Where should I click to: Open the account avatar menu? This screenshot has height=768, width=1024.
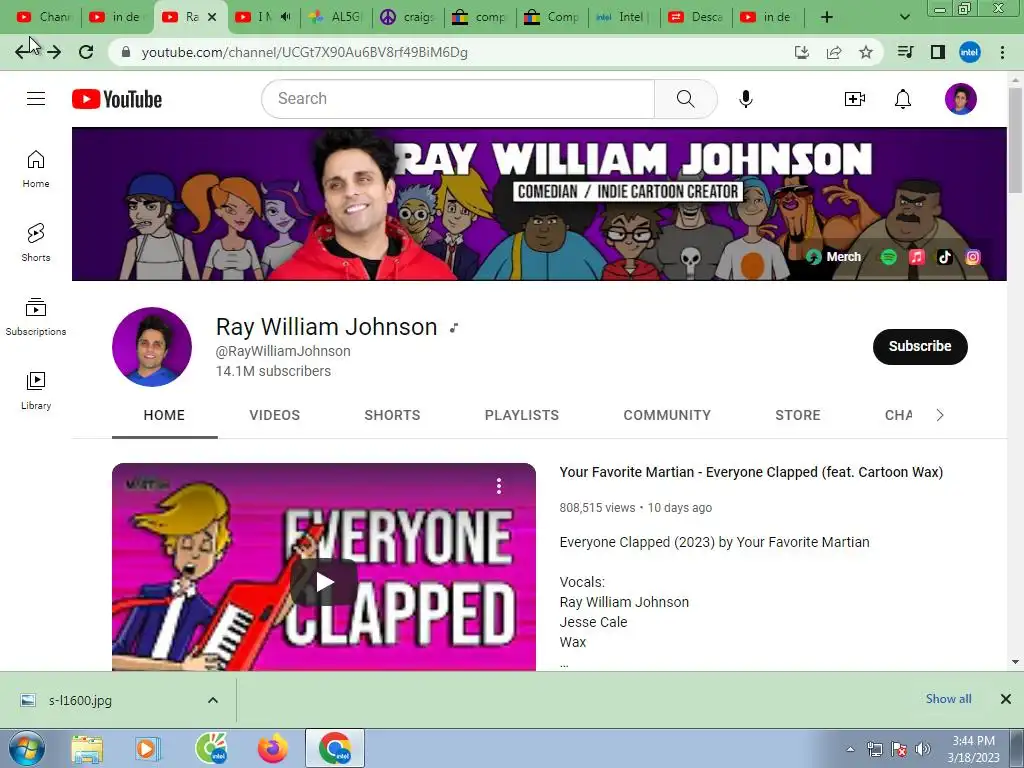(x=960, y=99)
